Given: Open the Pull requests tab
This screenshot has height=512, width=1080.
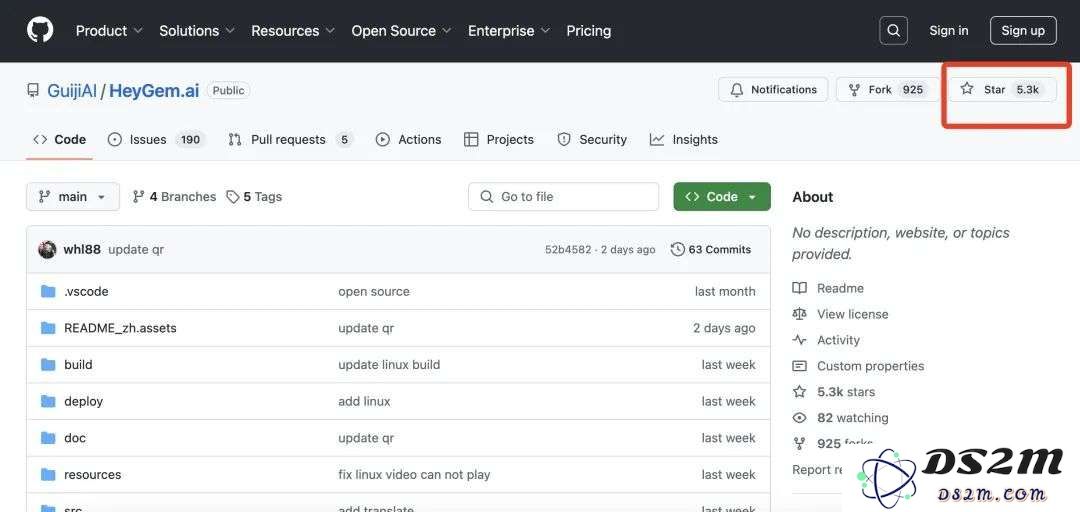Looking at the screenshot, I should pos(290,139).
